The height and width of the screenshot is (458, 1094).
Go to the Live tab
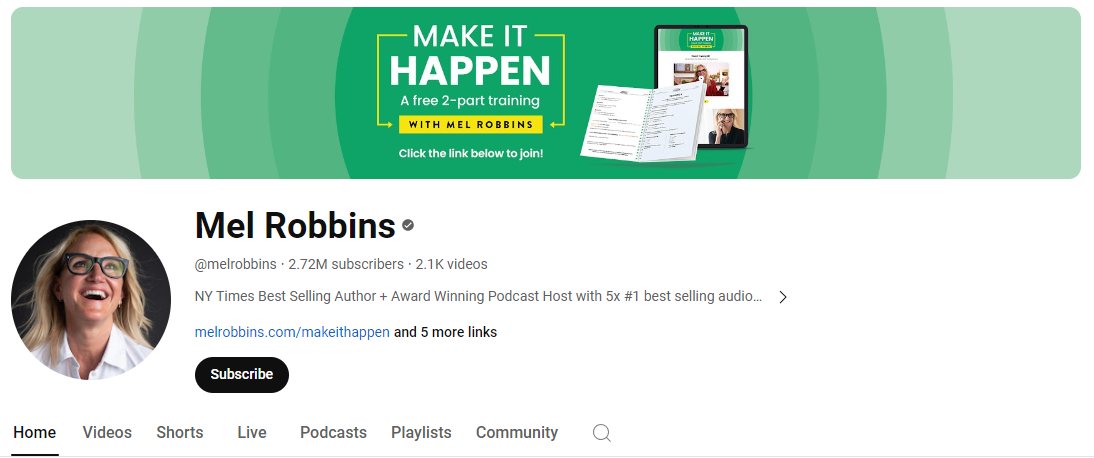252,433
